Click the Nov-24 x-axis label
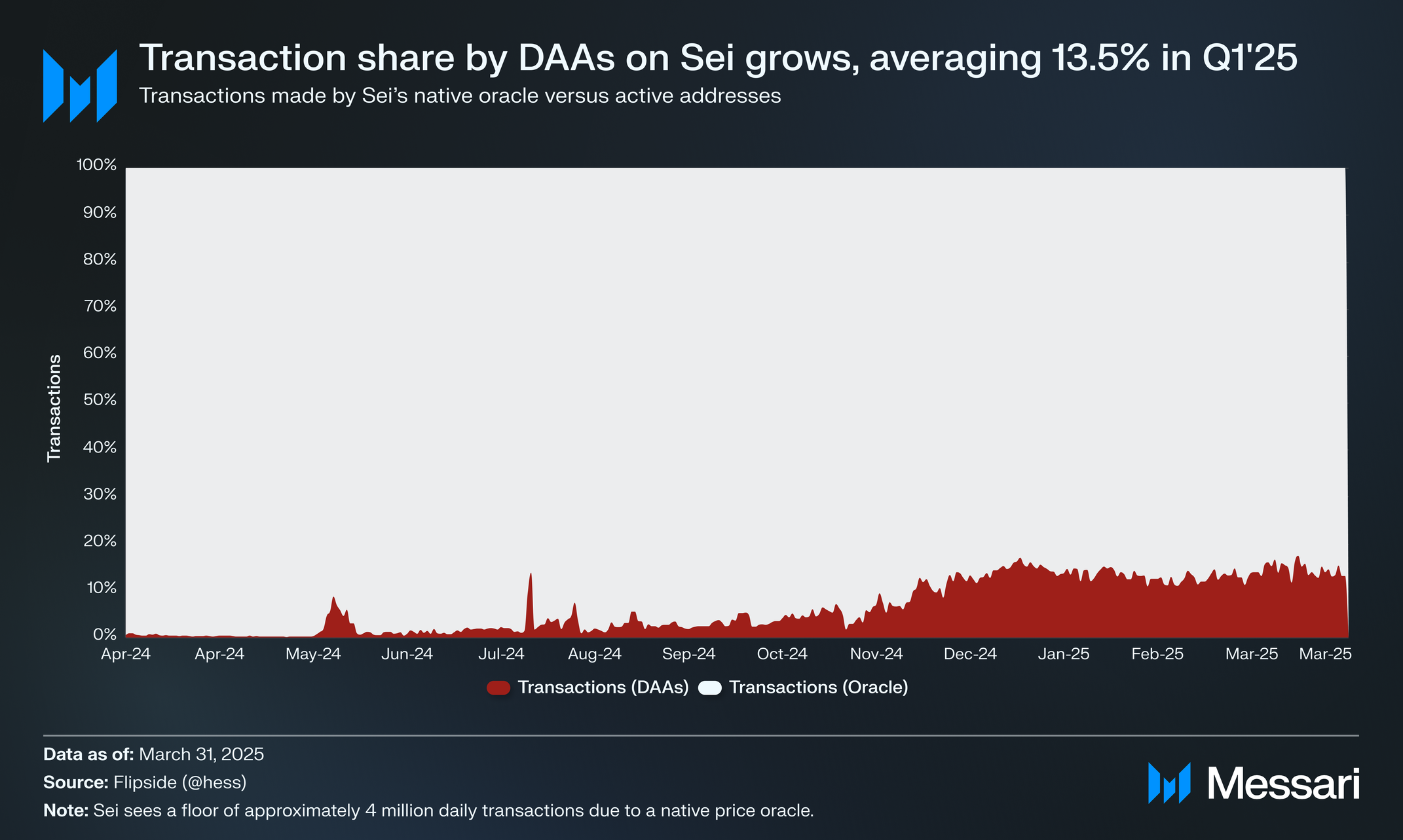 click(x=876, y=654)
